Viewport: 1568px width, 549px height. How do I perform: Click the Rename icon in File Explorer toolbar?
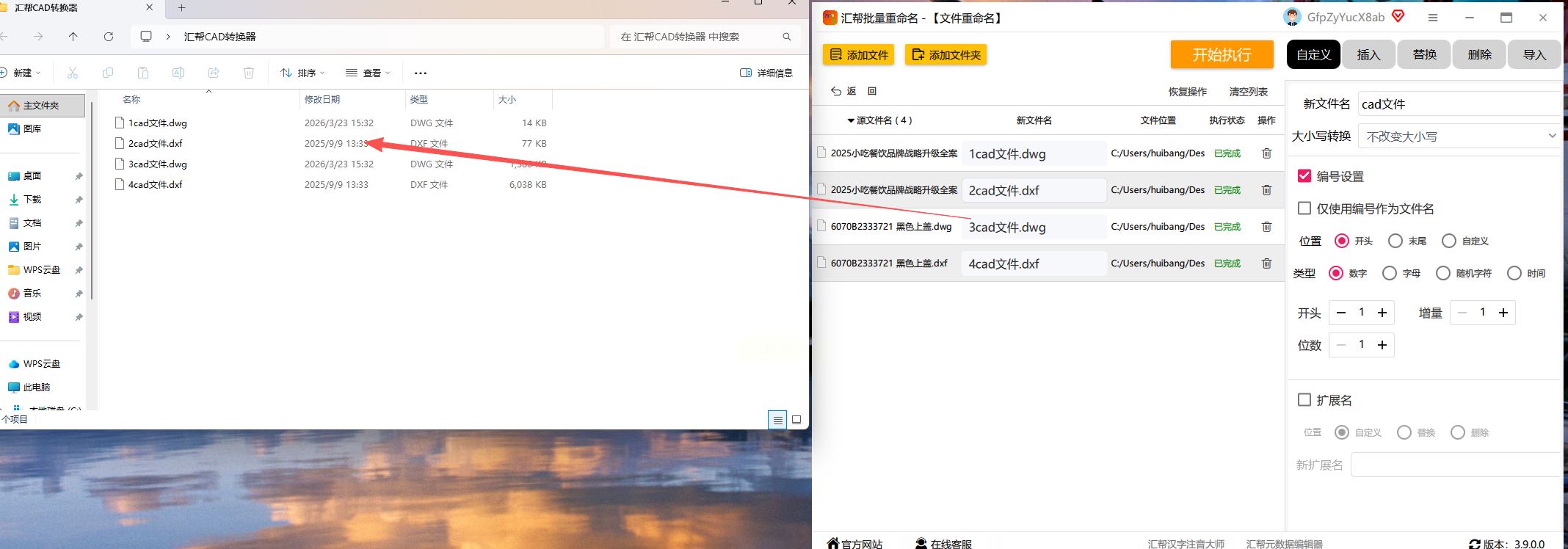pyautogui.click(x=178, y=73)
